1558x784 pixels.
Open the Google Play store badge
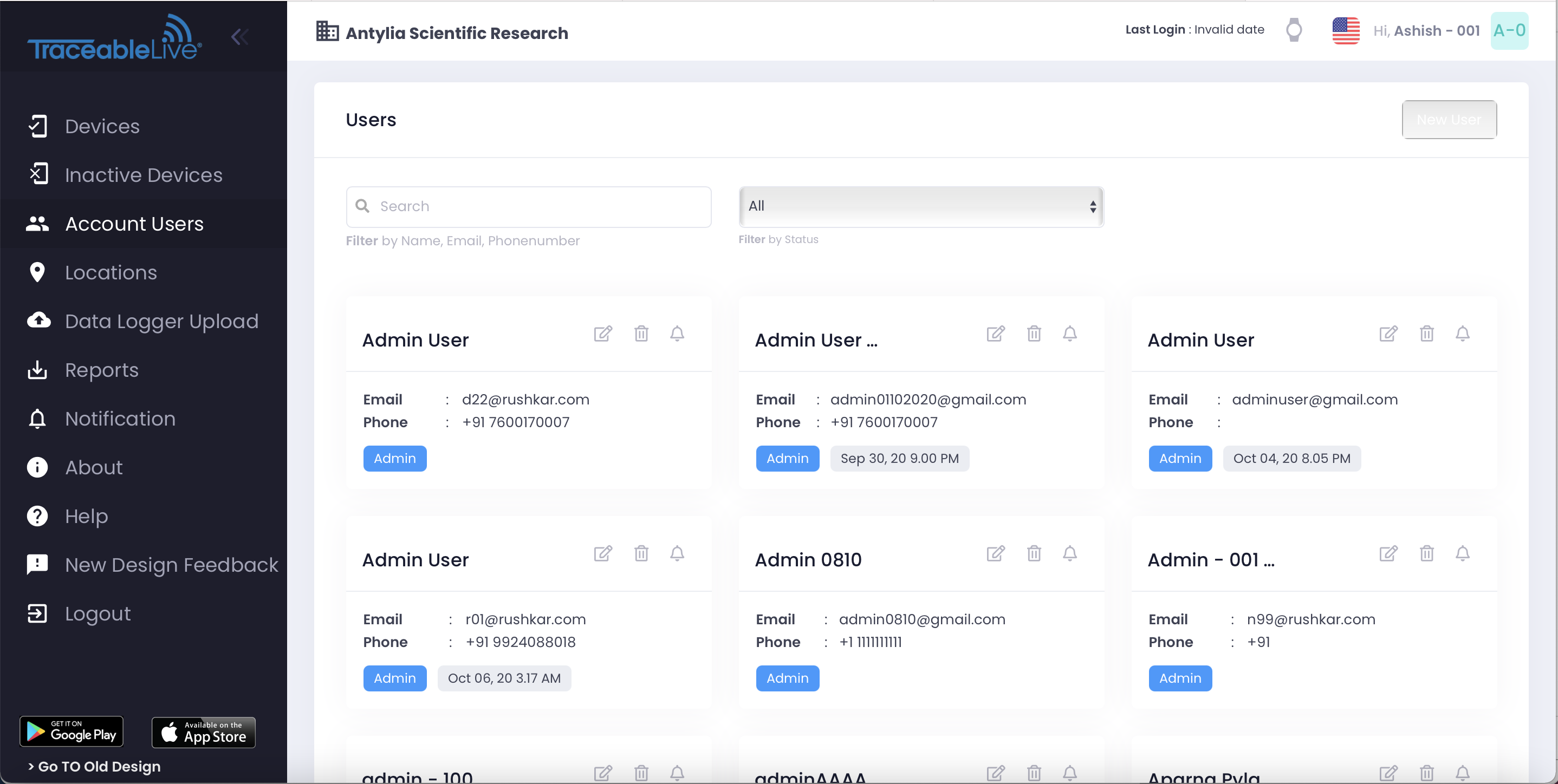click(x=72, y=732)
